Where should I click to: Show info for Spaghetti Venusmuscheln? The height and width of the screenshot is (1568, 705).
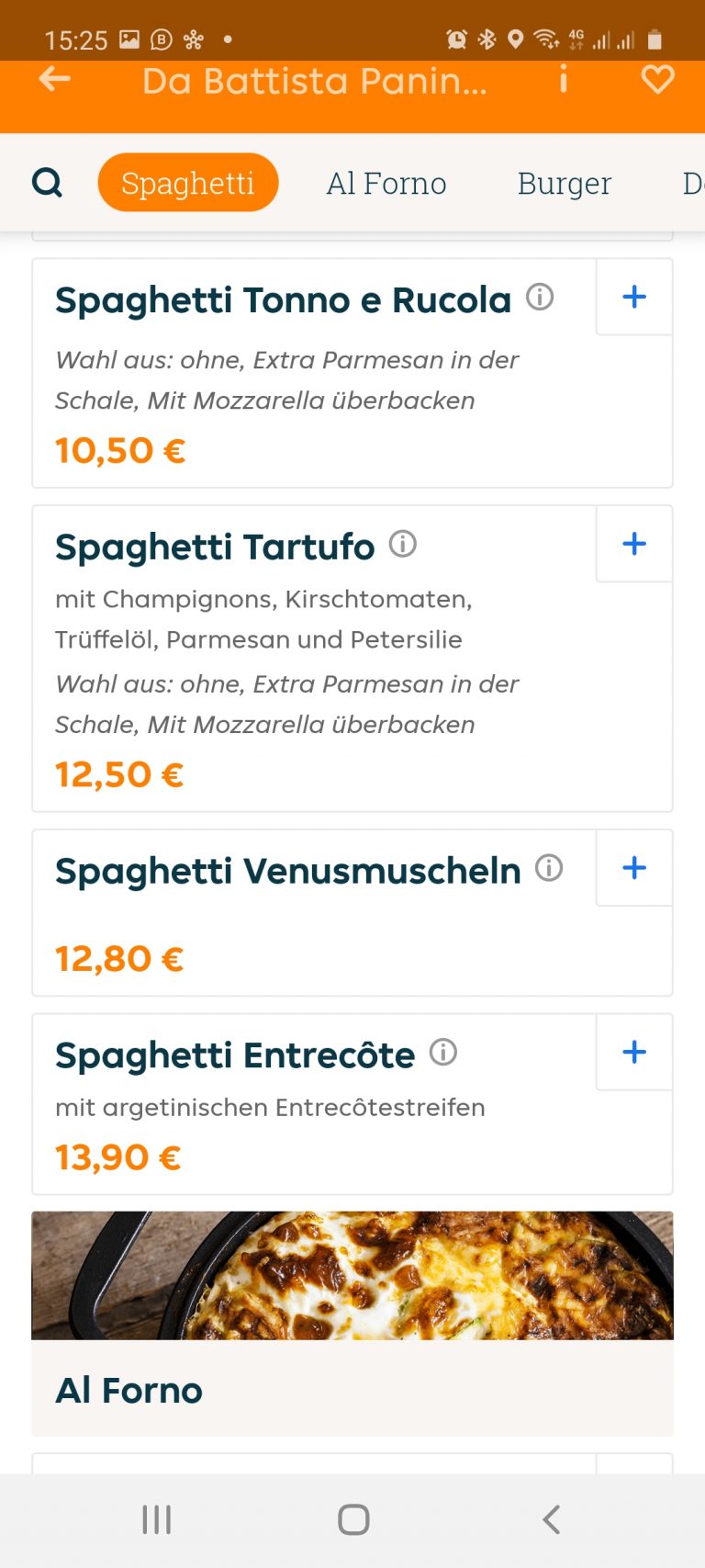click(x=549, y=868)
